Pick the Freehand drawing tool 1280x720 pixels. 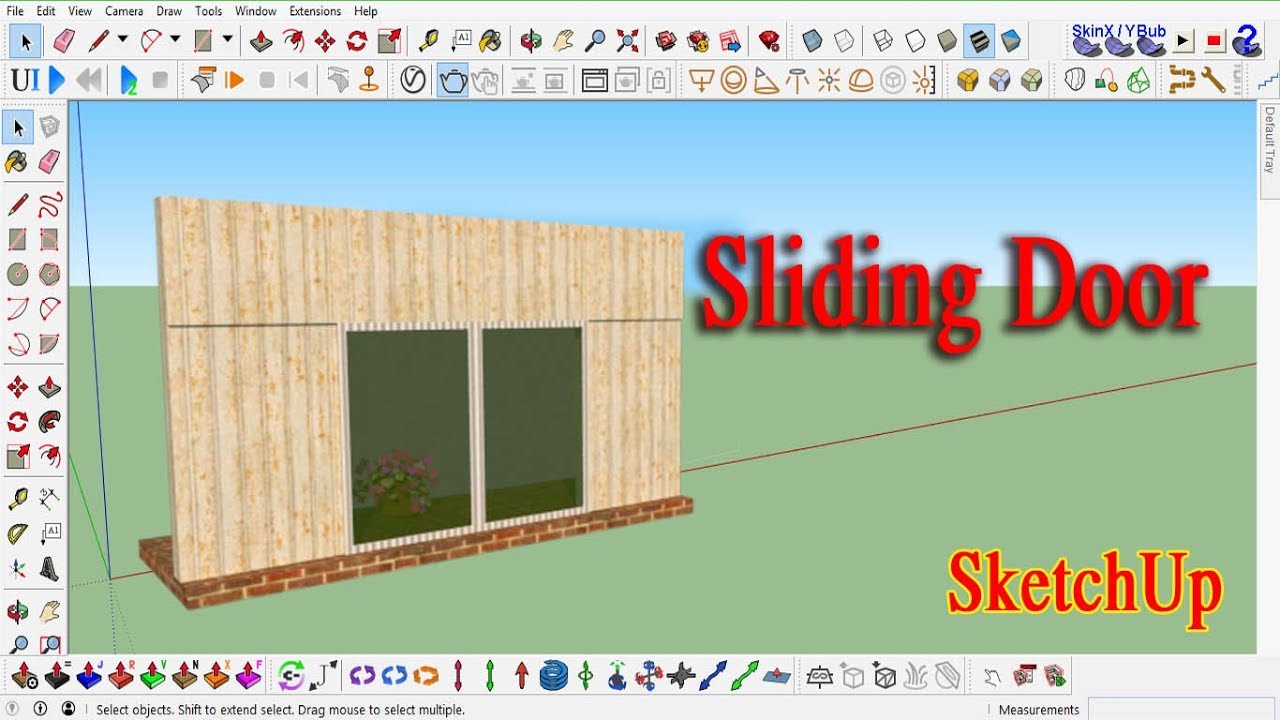49,205
